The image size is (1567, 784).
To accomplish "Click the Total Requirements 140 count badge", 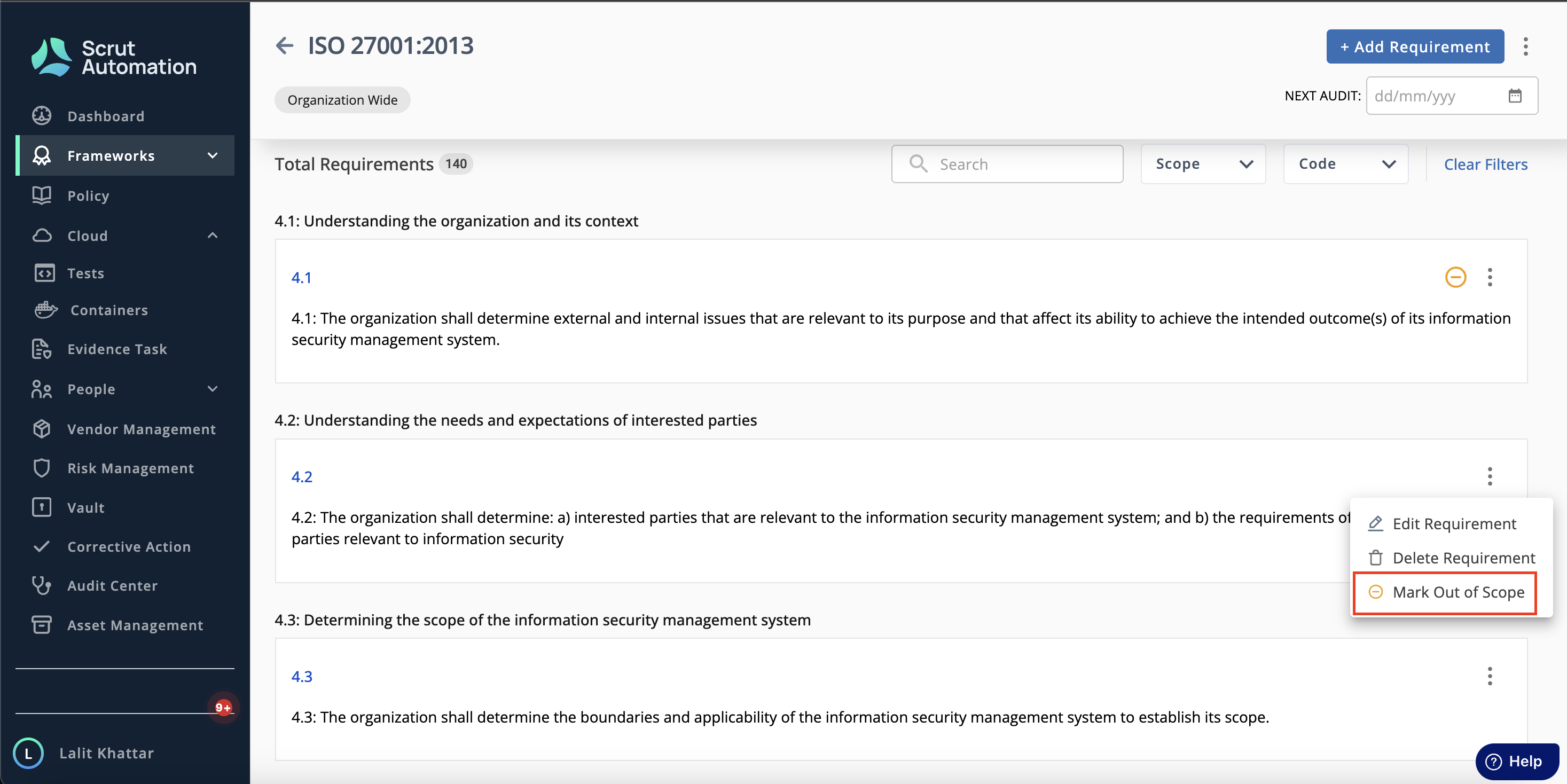I will pos(456,163).
